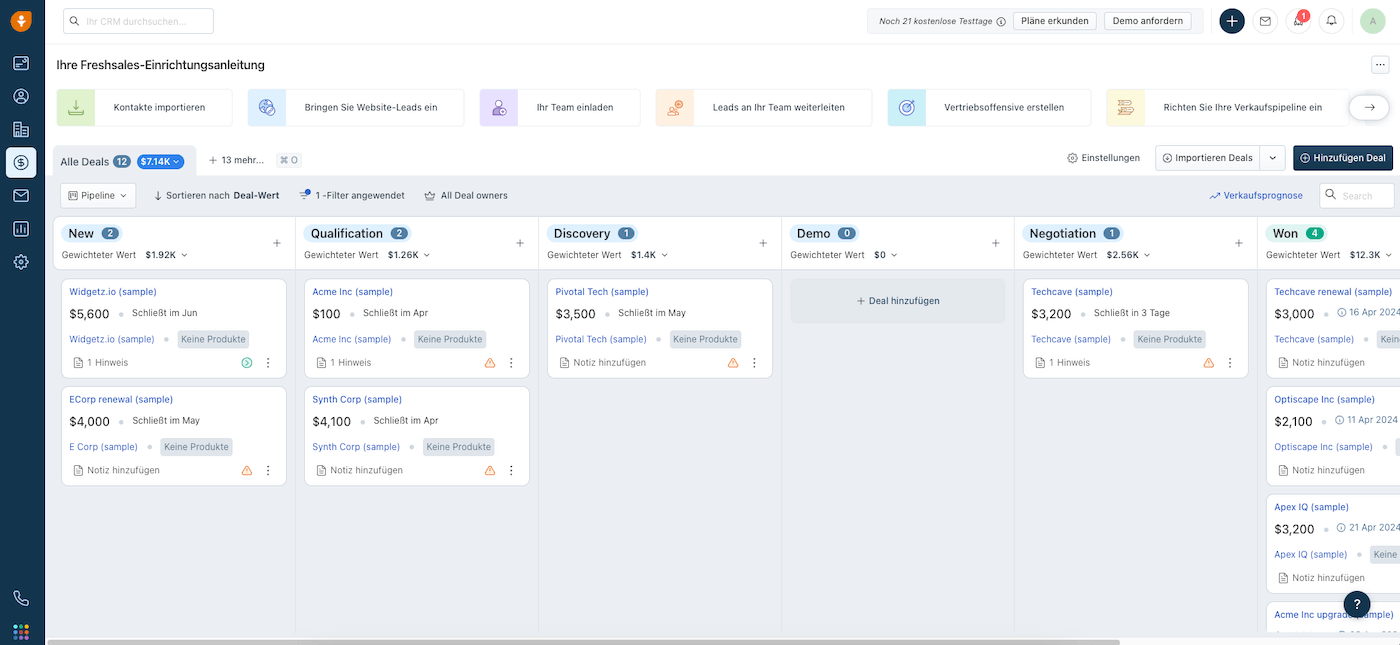The width and height of the screenshot is (1400, 645).
Task: Open the Importieren Deals arrow dropdown
Action: click(1273, 158)
